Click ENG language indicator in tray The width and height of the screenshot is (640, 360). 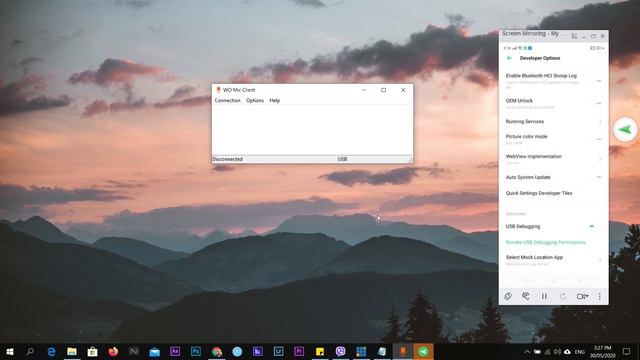click(580, 352)
